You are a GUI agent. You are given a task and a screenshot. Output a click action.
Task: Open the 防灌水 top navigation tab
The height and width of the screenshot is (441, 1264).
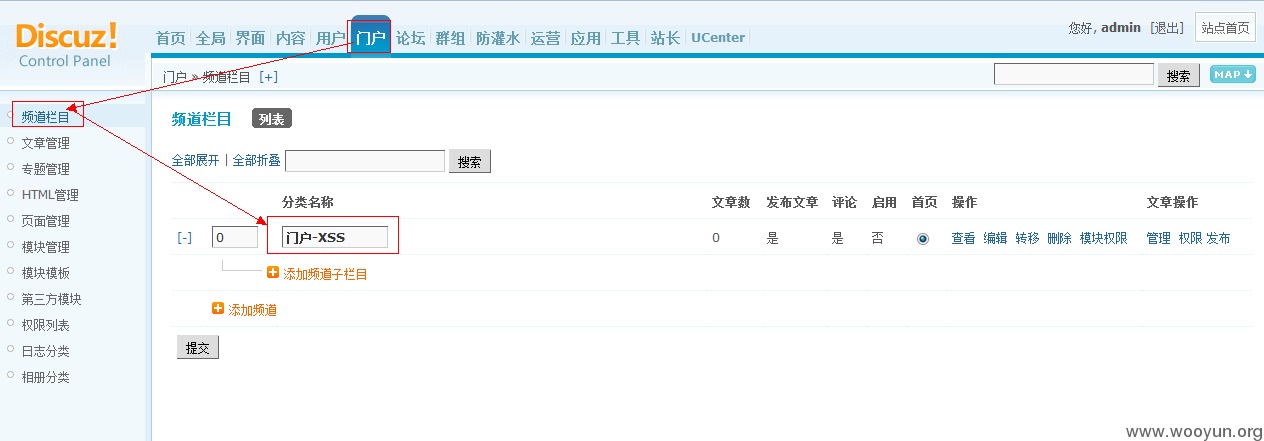(498, 38)
